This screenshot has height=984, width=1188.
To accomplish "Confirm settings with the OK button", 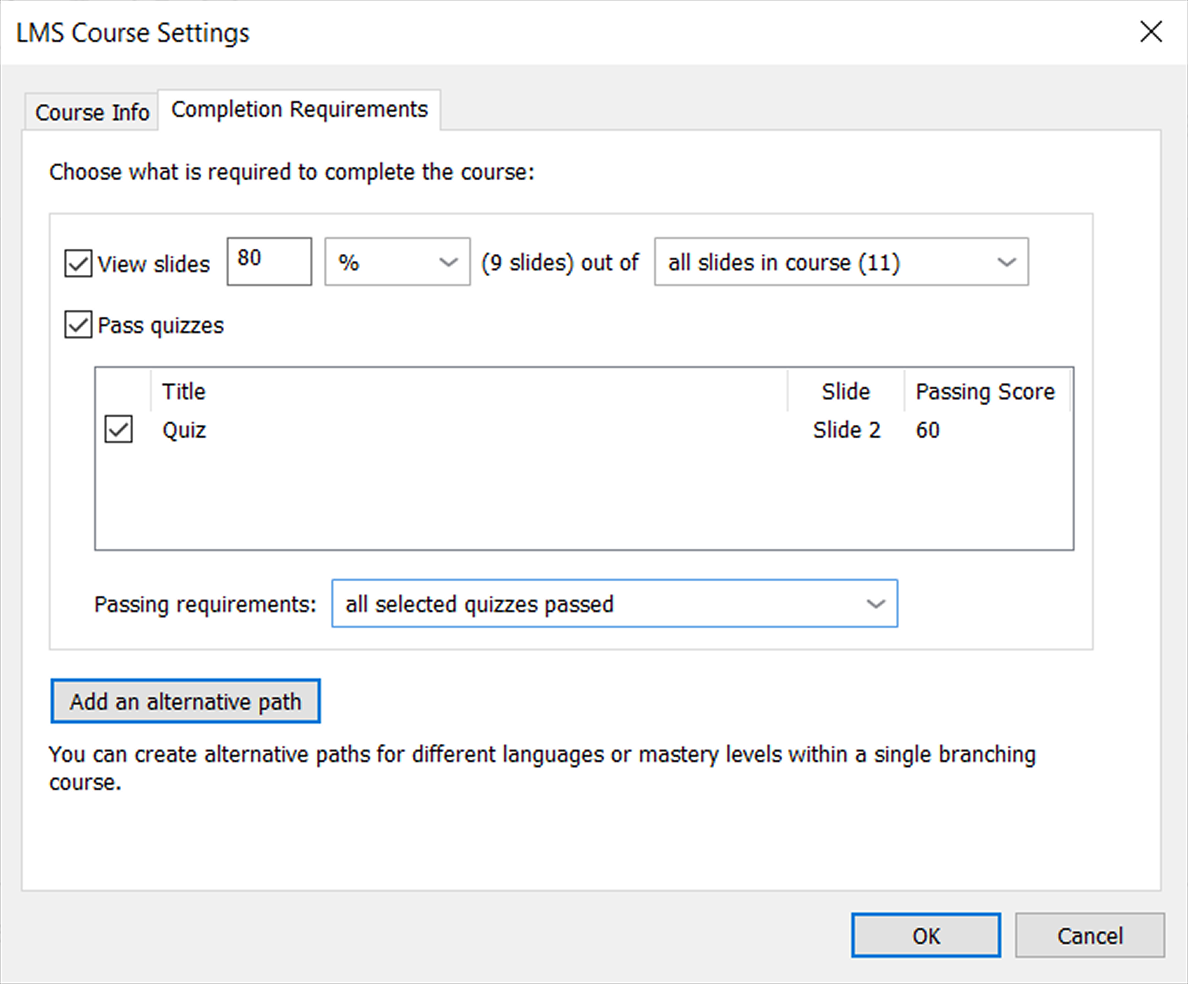I will tap(925, 935).
